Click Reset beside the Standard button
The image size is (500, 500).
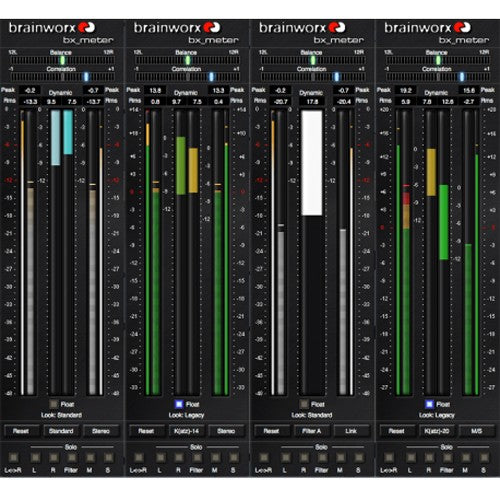pos(21,431)
